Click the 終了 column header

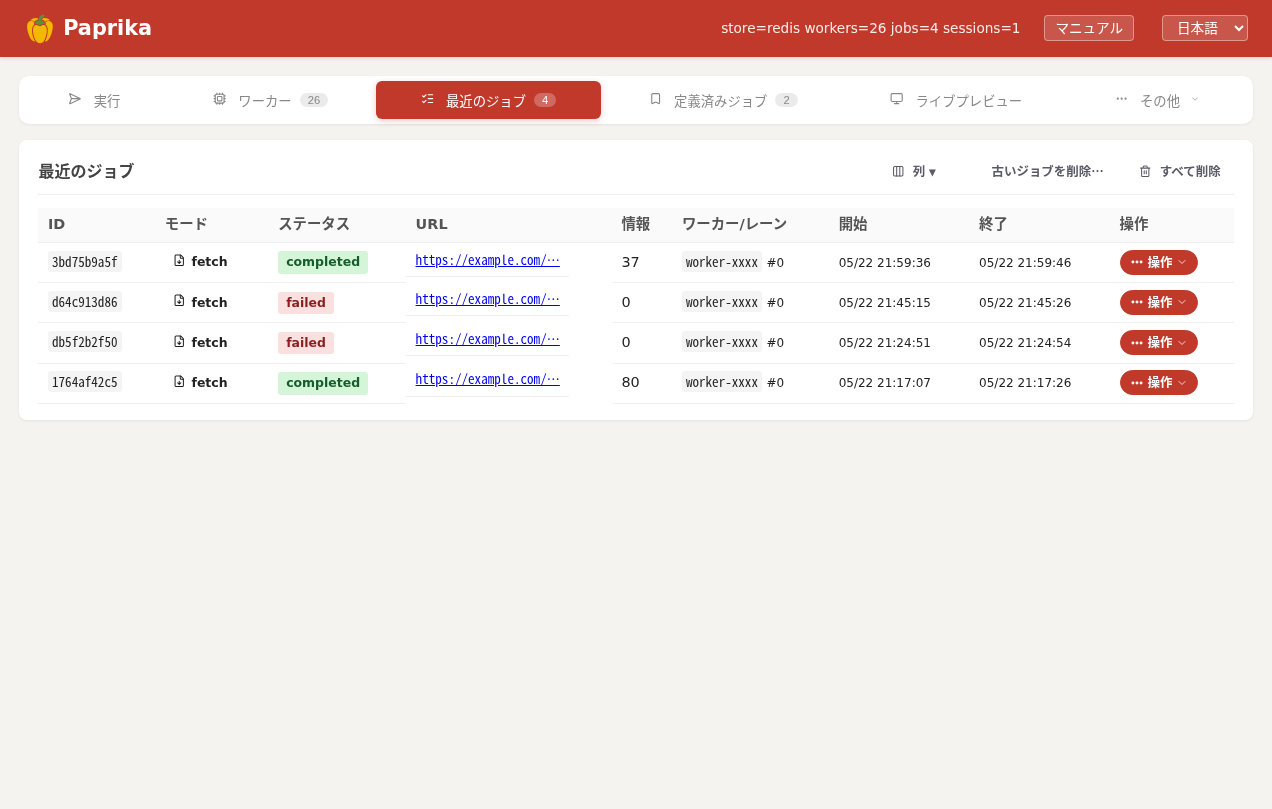pos(993,224)
